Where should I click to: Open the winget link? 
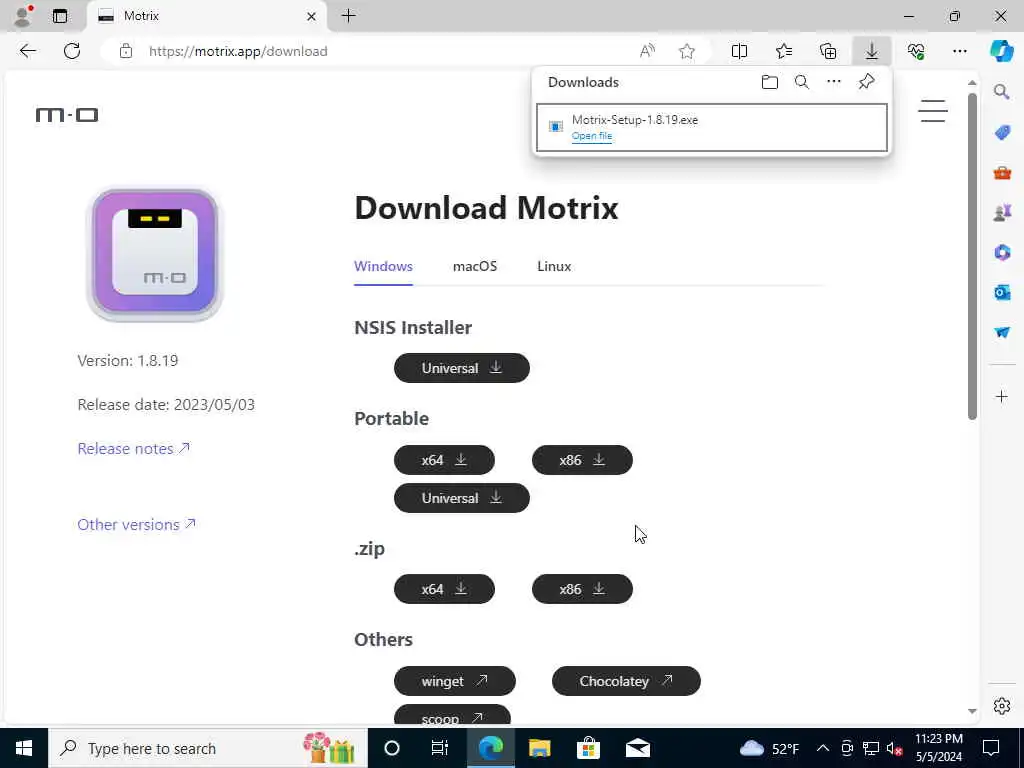coord(455,681)
